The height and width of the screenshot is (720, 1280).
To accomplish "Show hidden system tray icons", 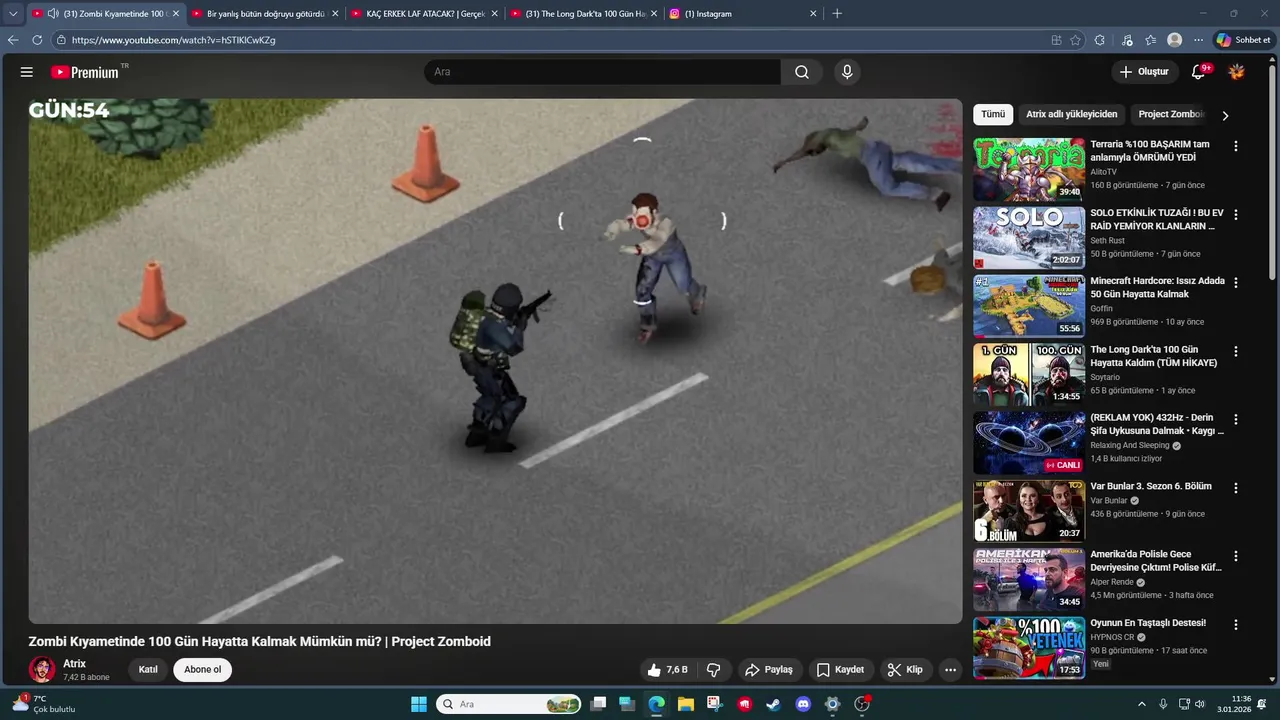I will (1142, 704).
